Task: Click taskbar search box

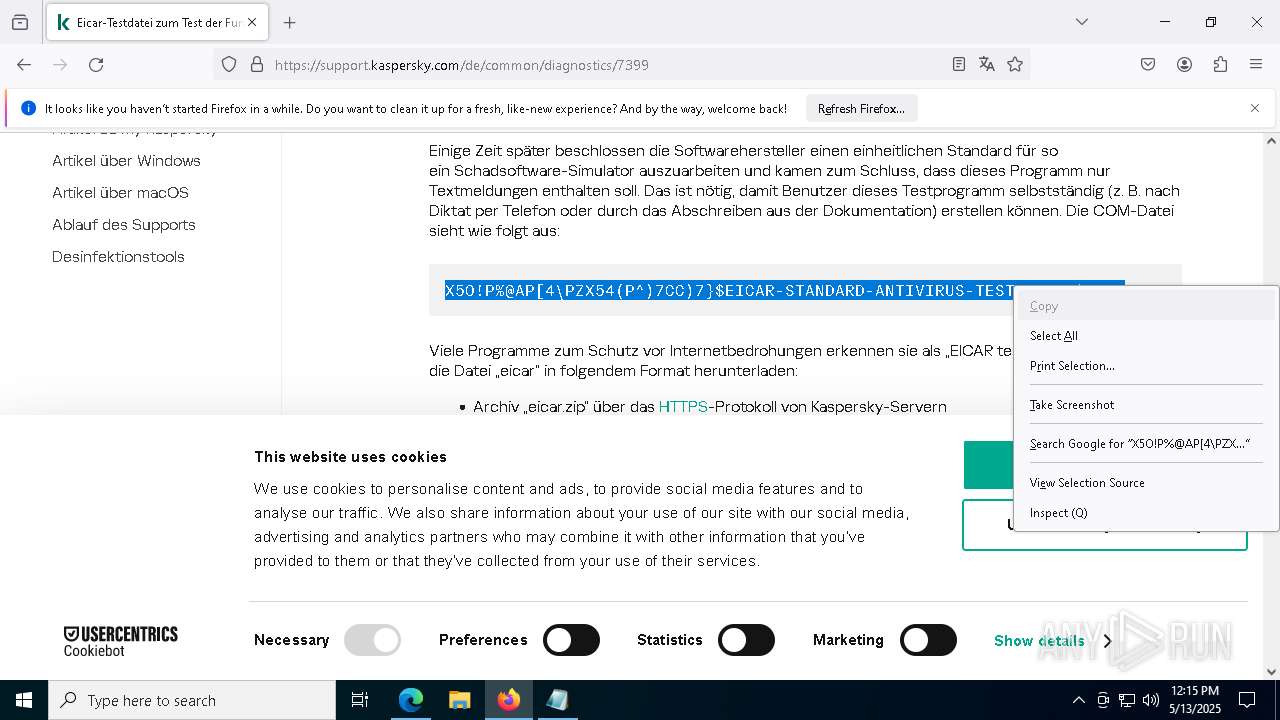Action: [x=192, y=700]
